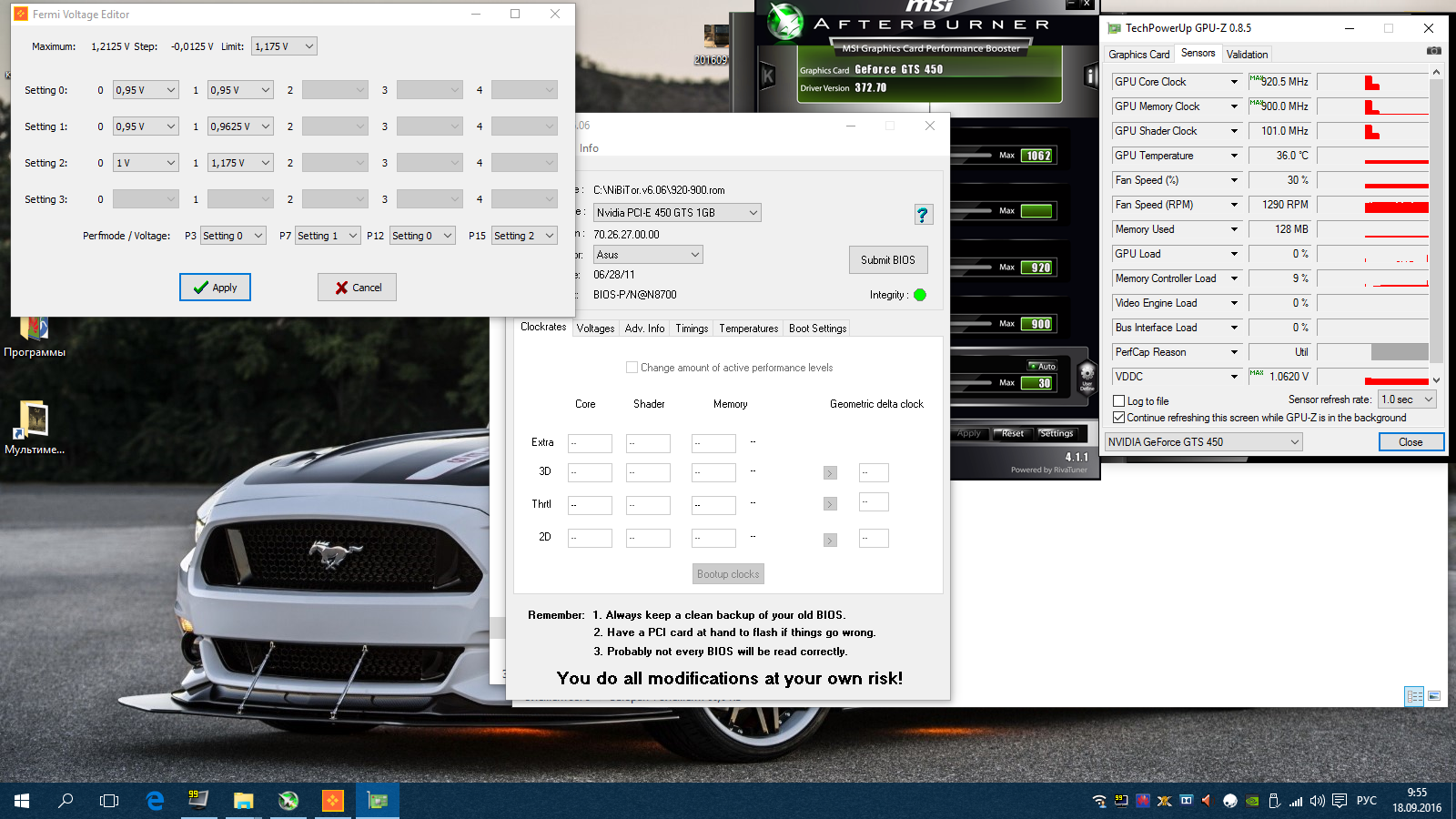
Task: Switch to GPU-Z via its taskbar icon
Action: [378, 801]
